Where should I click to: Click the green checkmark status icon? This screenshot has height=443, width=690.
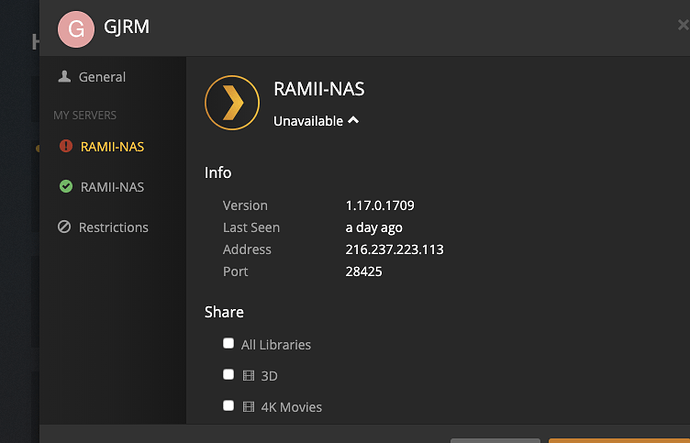coord(66,187)
